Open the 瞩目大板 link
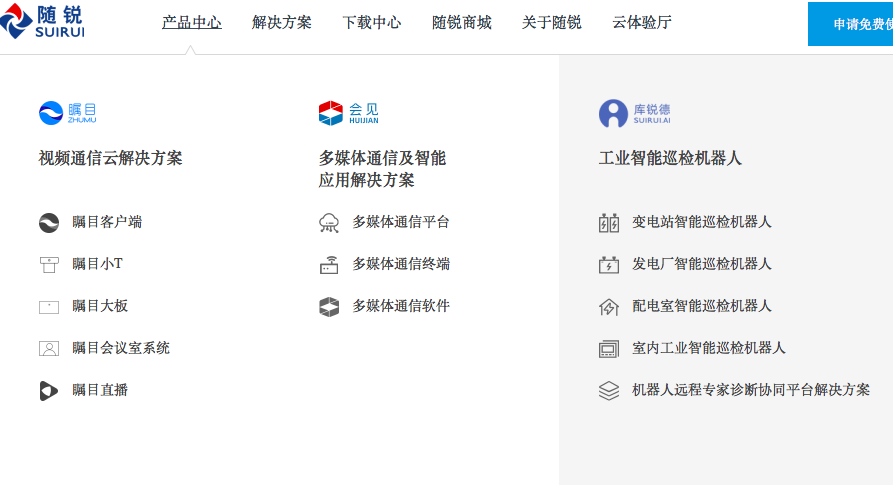 [x=100, y=306]
